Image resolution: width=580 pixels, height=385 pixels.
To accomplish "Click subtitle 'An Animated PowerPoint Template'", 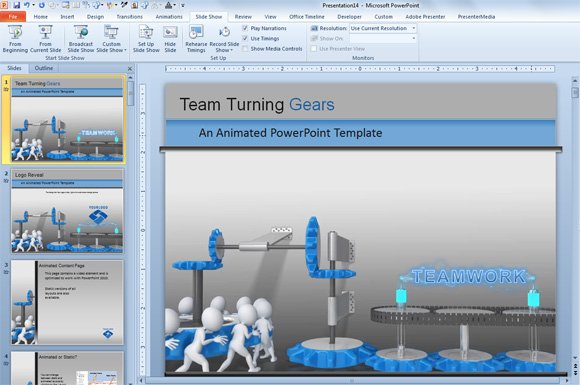I will coord(290,133).
